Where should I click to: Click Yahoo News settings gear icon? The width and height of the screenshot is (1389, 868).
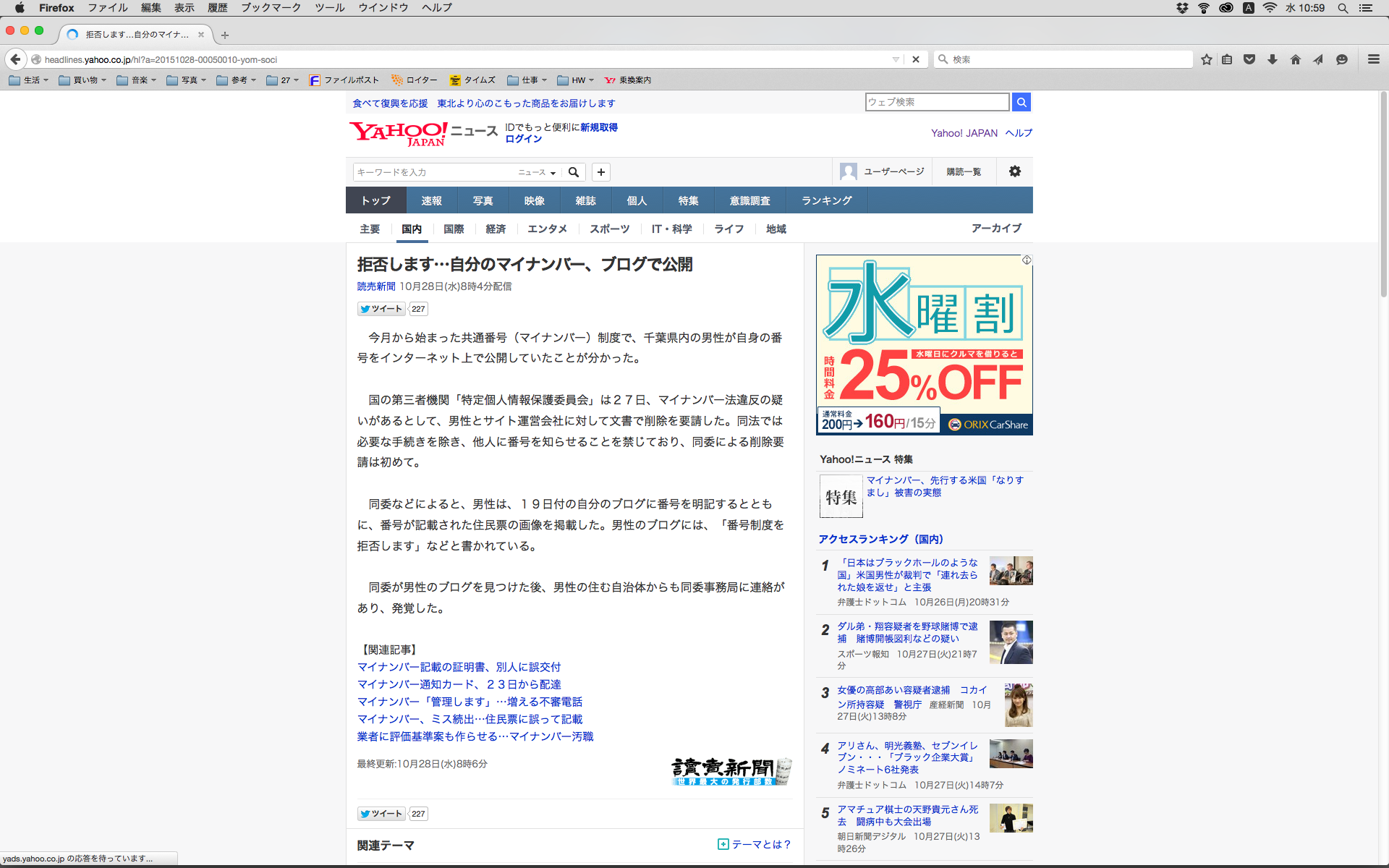point(1015,171)
